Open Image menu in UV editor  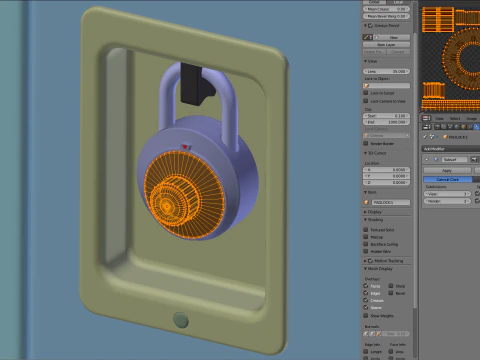[x=472, y=119]
